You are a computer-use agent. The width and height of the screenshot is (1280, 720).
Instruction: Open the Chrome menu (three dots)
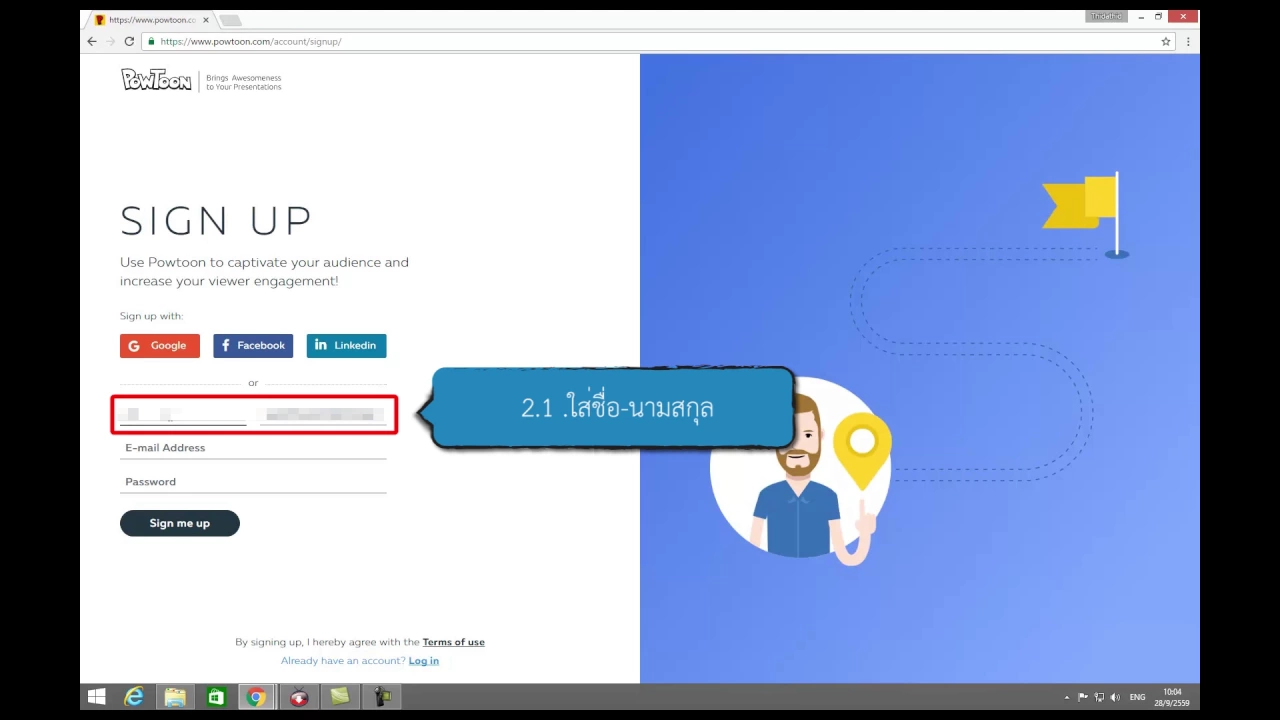tap(1188, 42)
